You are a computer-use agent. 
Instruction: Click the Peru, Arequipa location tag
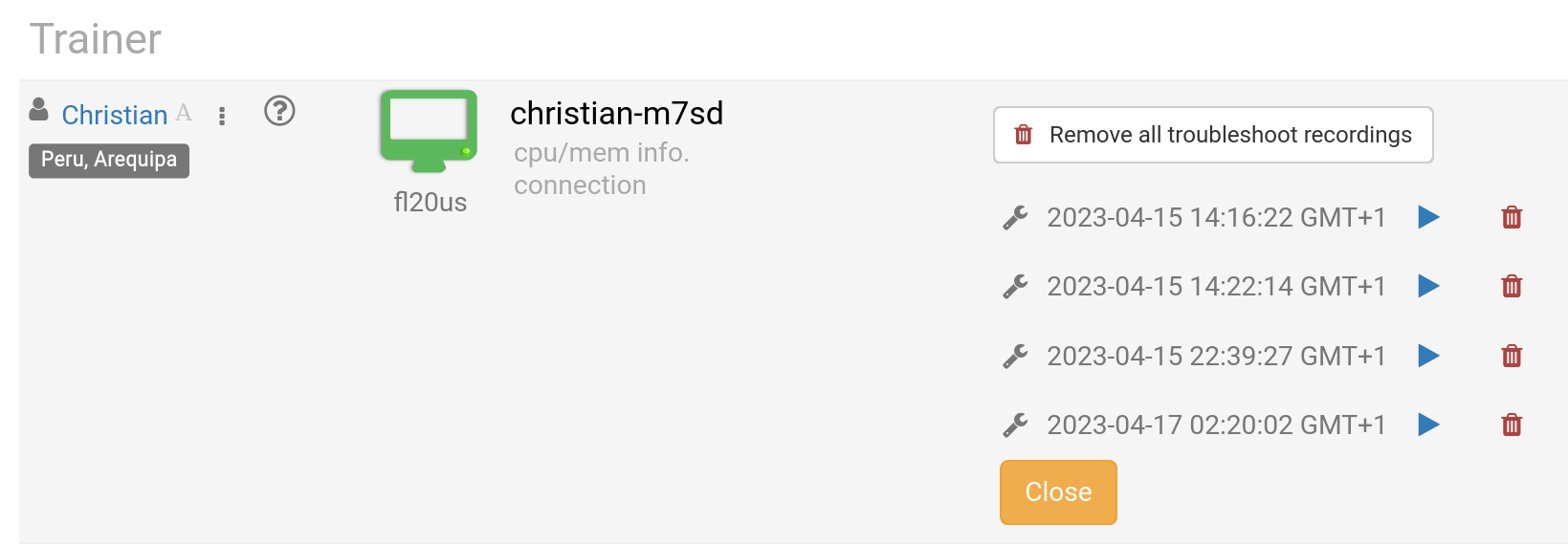(x=109, y=160)
